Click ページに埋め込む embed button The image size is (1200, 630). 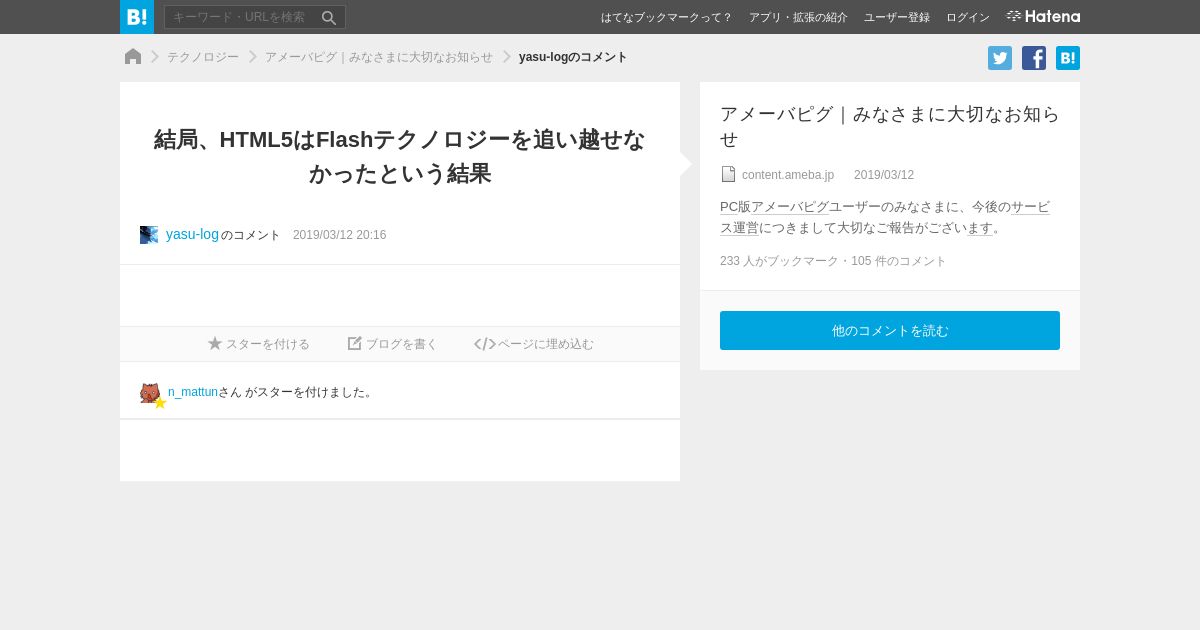[534, 344]
